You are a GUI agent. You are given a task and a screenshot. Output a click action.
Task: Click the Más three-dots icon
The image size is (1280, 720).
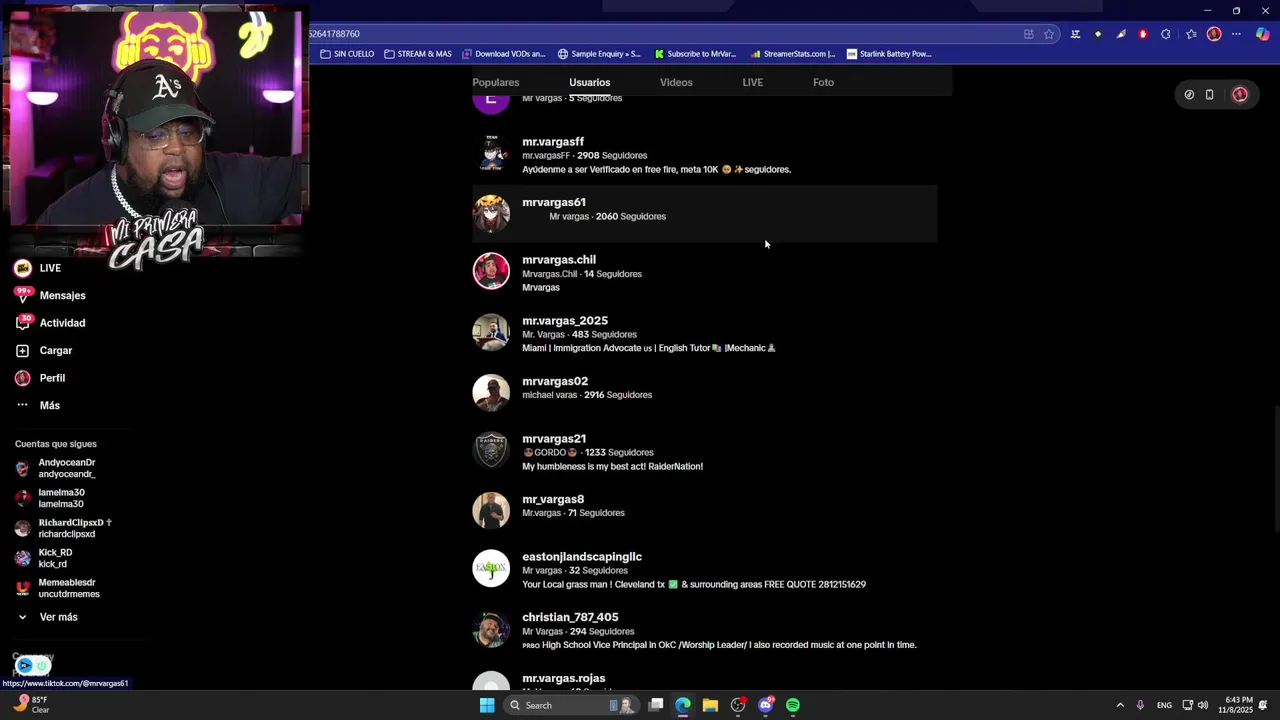pyautogui.click(x=22, y=405)
